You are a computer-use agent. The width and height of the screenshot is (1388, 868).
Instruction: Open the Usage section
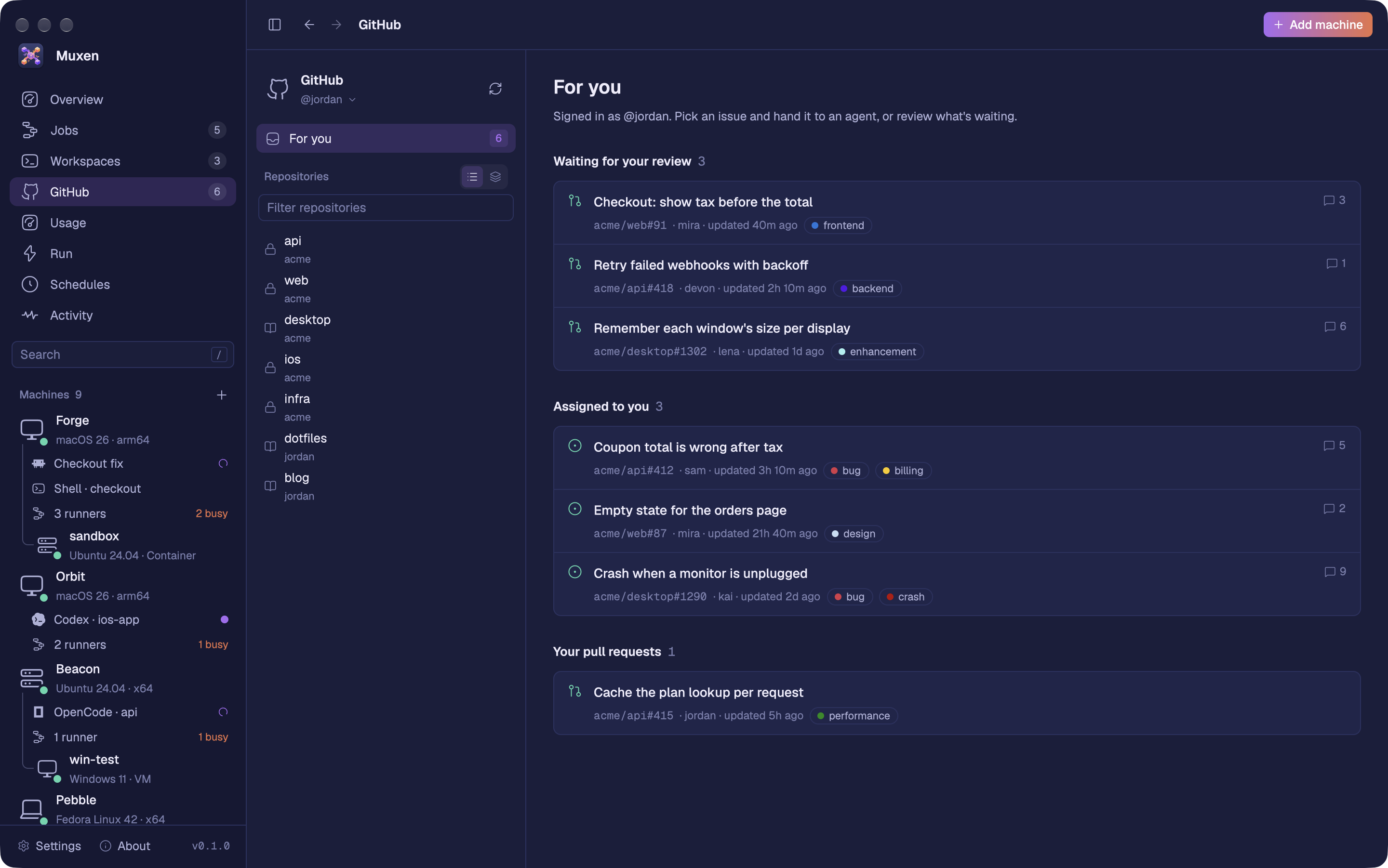point(123,223)
